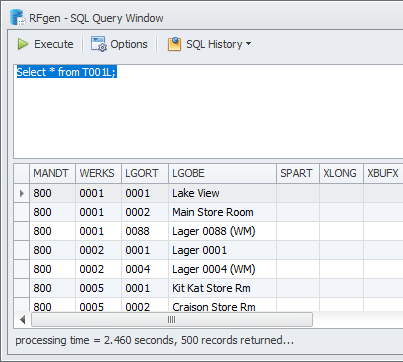Select the Kit Kat Store Rm cell
The width and height of the screenshot is (403, 362).
[222, 288]
